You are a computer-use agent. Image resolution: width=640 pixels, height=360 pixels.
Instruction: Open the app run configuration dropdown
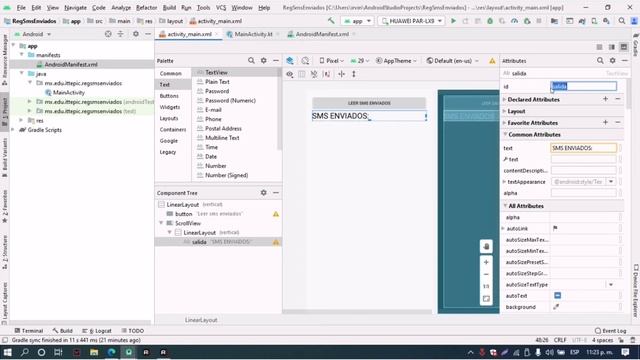click(358, 21)
